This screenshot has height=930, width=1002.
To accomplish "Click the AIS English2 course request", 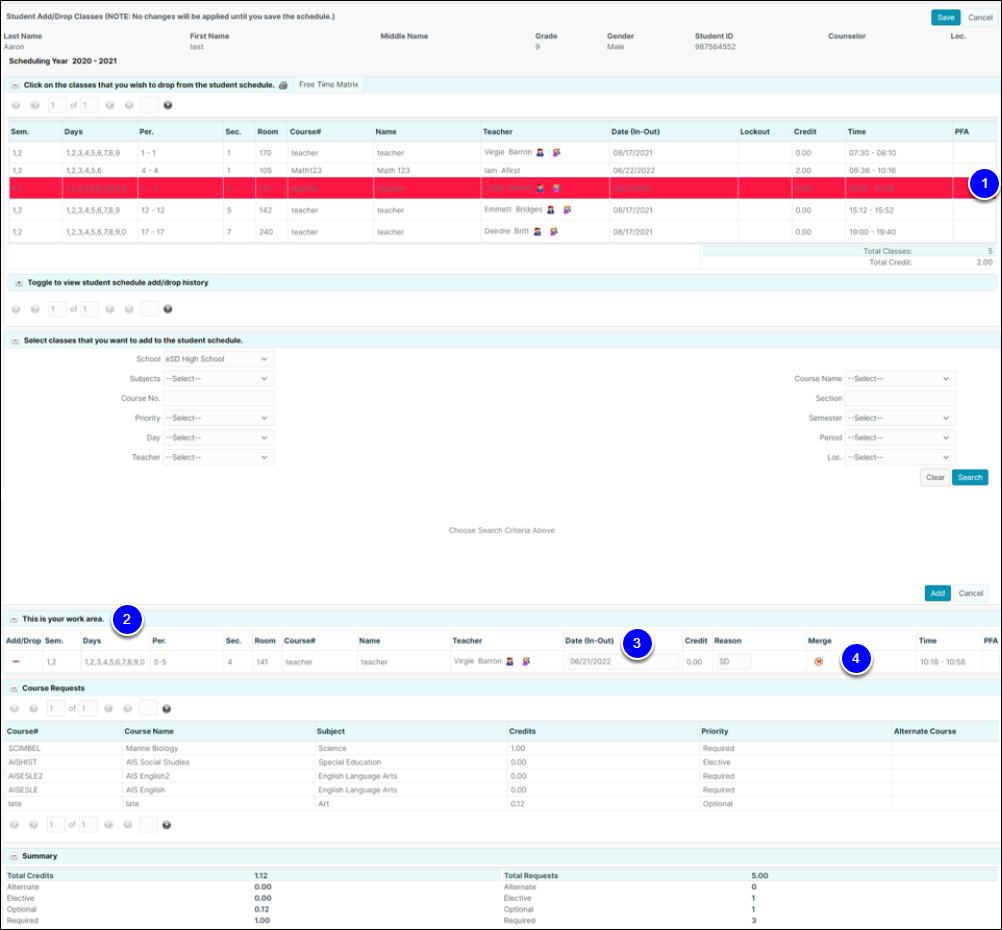I will click(502, 777).
